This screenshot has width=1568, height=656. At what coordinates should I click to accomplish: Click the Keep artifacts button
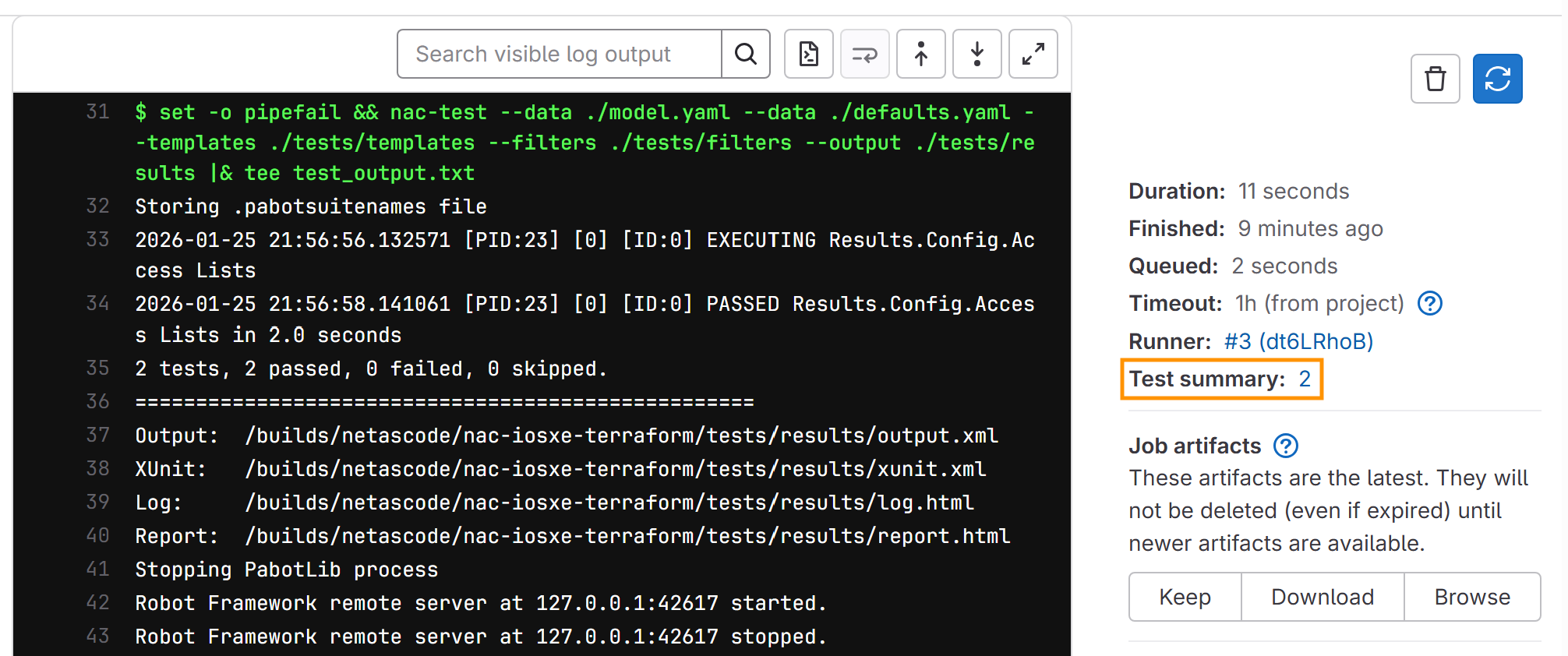point(1185,597)
